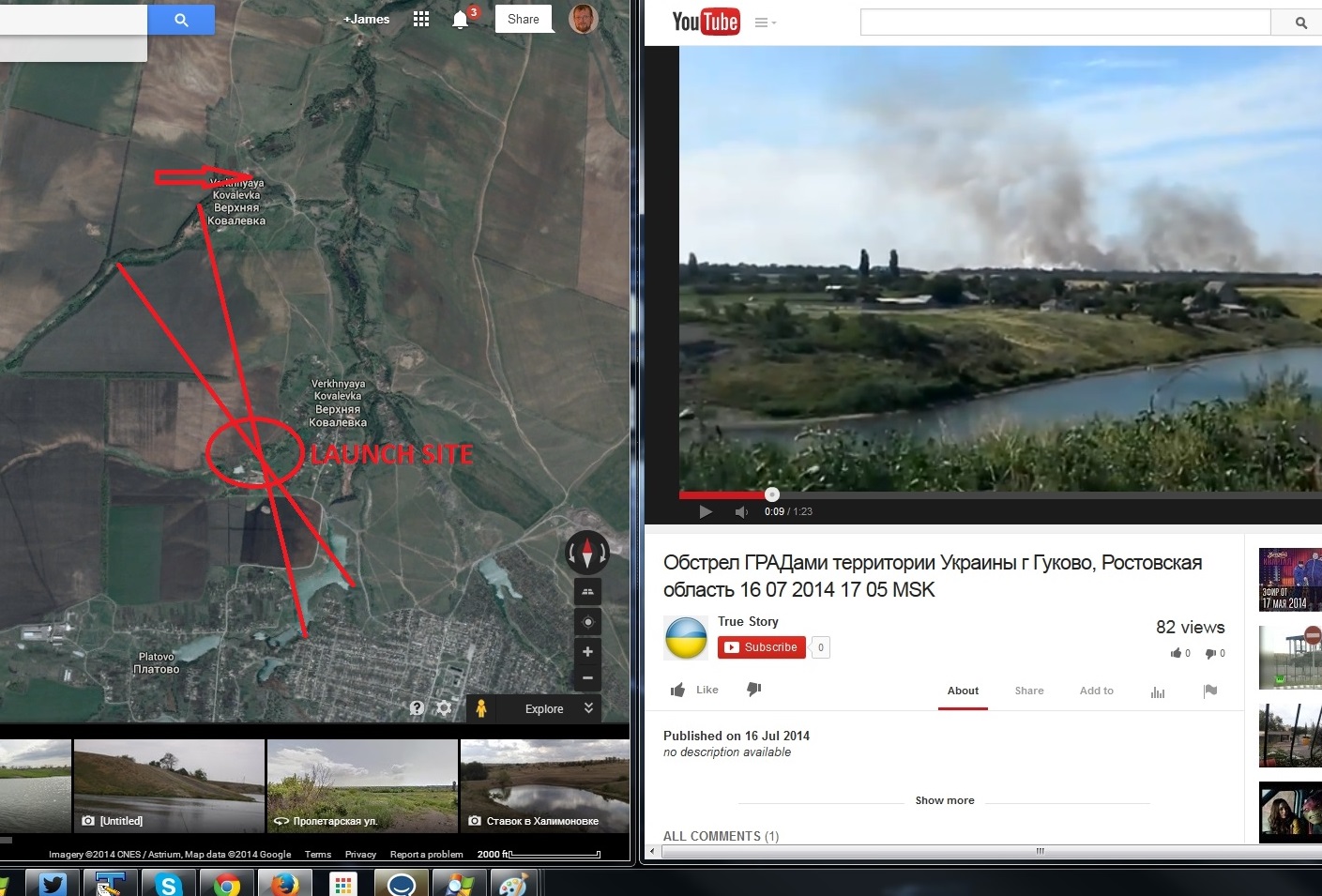Mute the video volume

coord(741,512)
